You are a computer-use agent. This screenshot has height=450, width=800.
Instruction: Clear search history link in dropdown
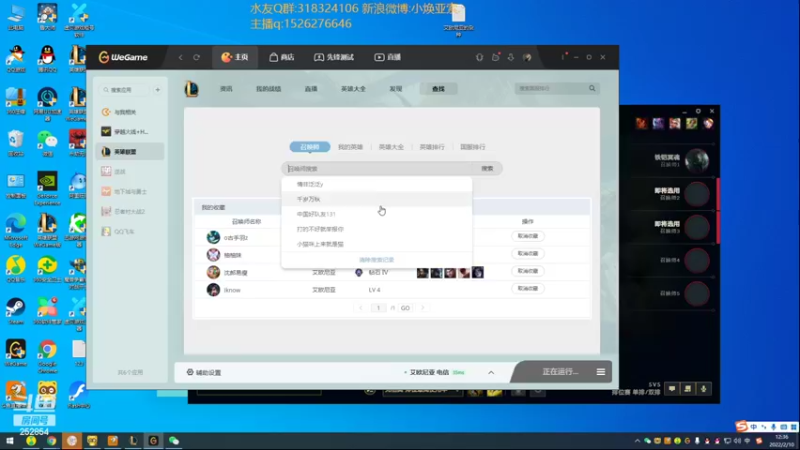tap(377, 260)
